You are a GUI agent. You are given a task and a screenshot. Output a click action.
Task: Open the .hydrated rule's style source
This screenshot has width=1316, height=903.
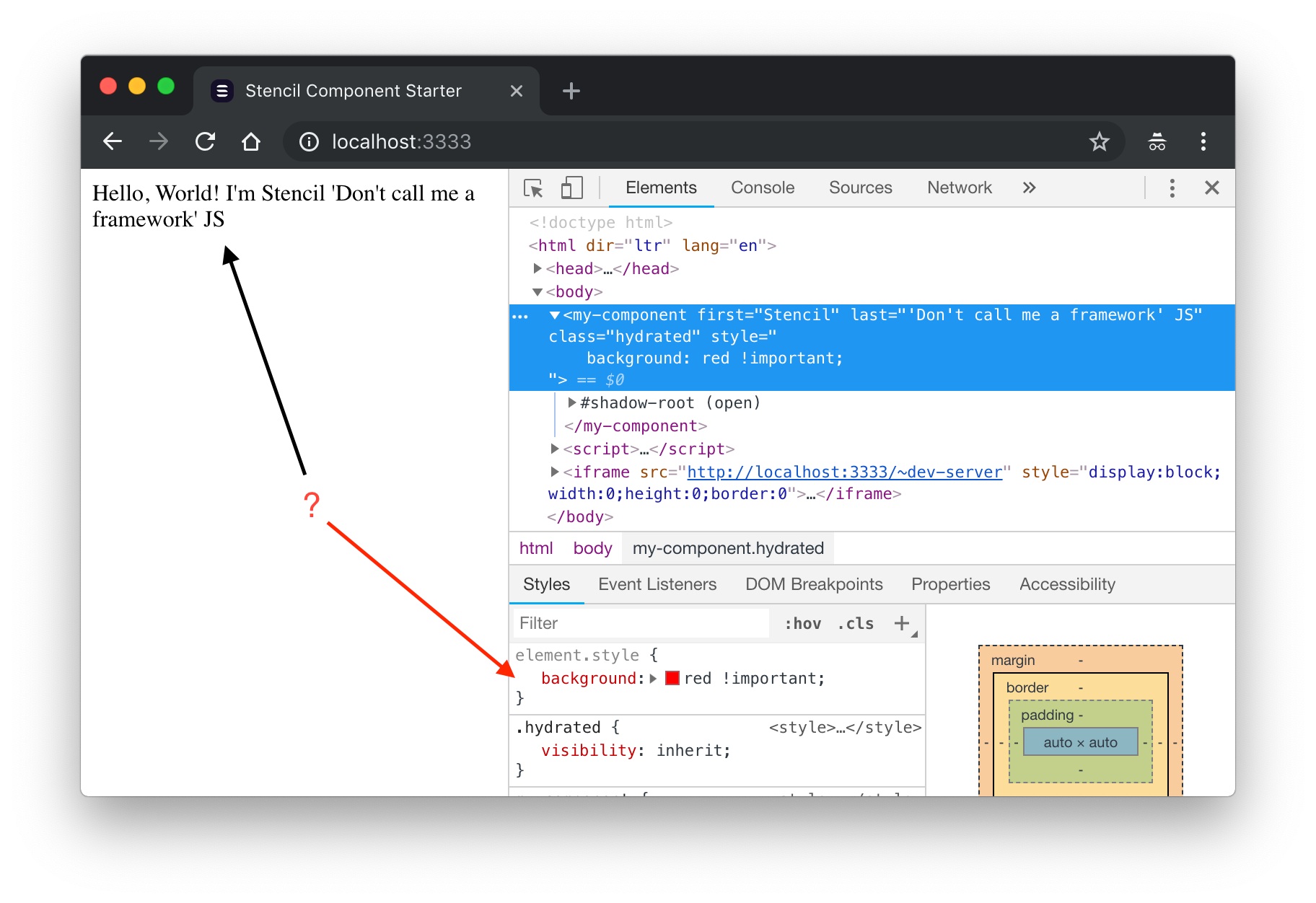click(x=845, y=727)
